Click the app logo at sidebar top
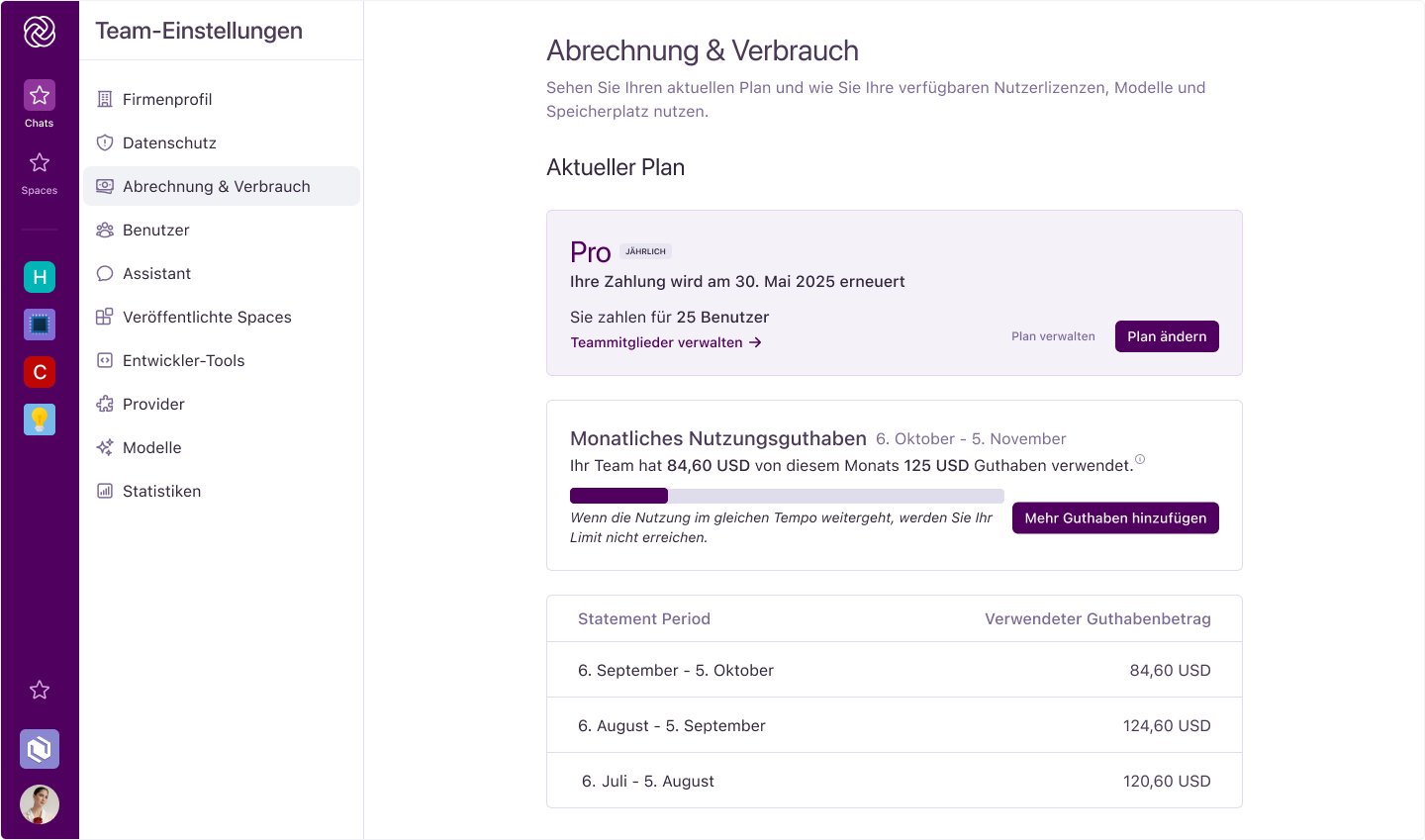The width and height of the screenshot is (1425, 840). 39,31
